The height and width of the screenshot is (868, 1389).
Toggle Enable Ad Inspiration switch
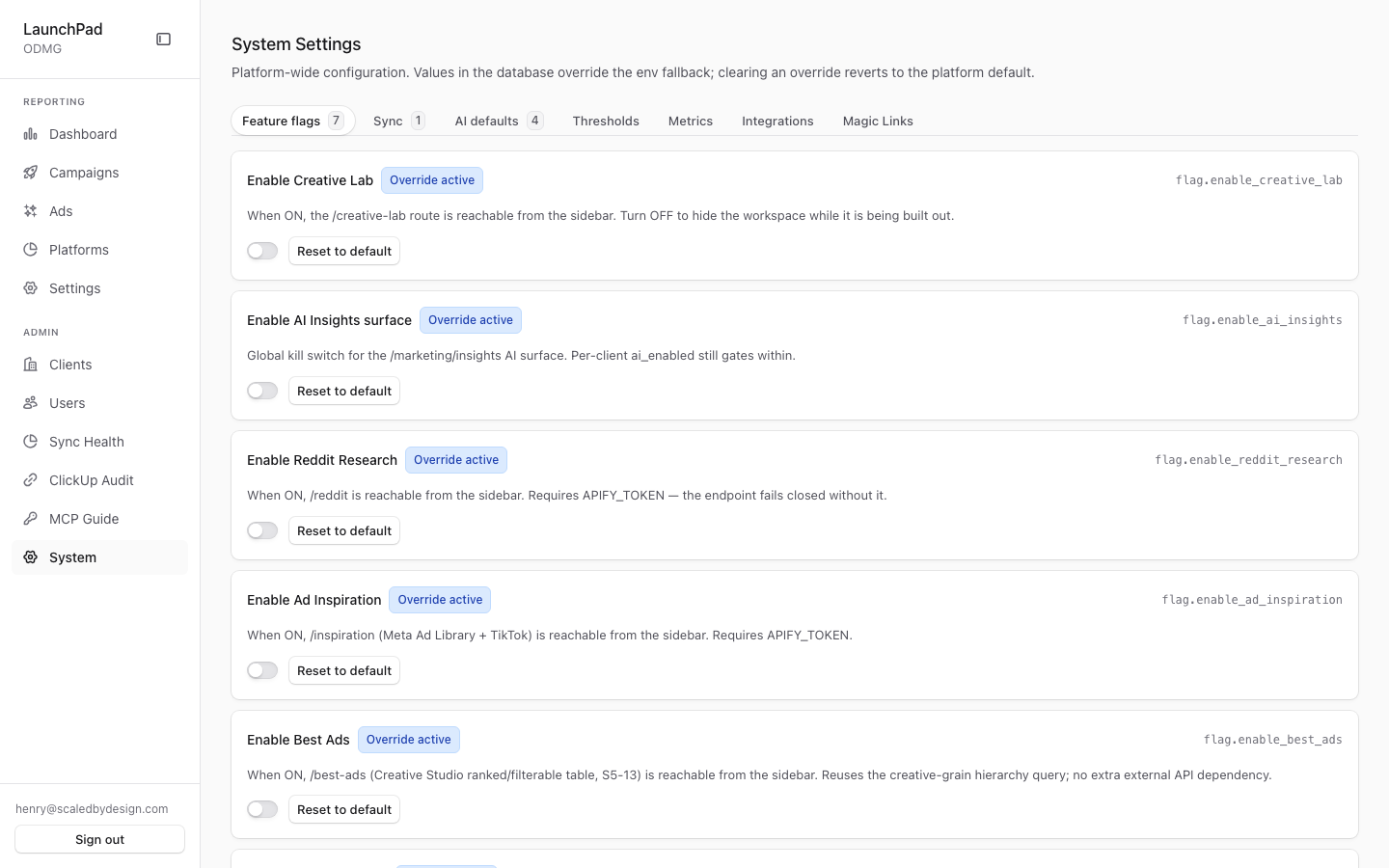click(262, 670)
